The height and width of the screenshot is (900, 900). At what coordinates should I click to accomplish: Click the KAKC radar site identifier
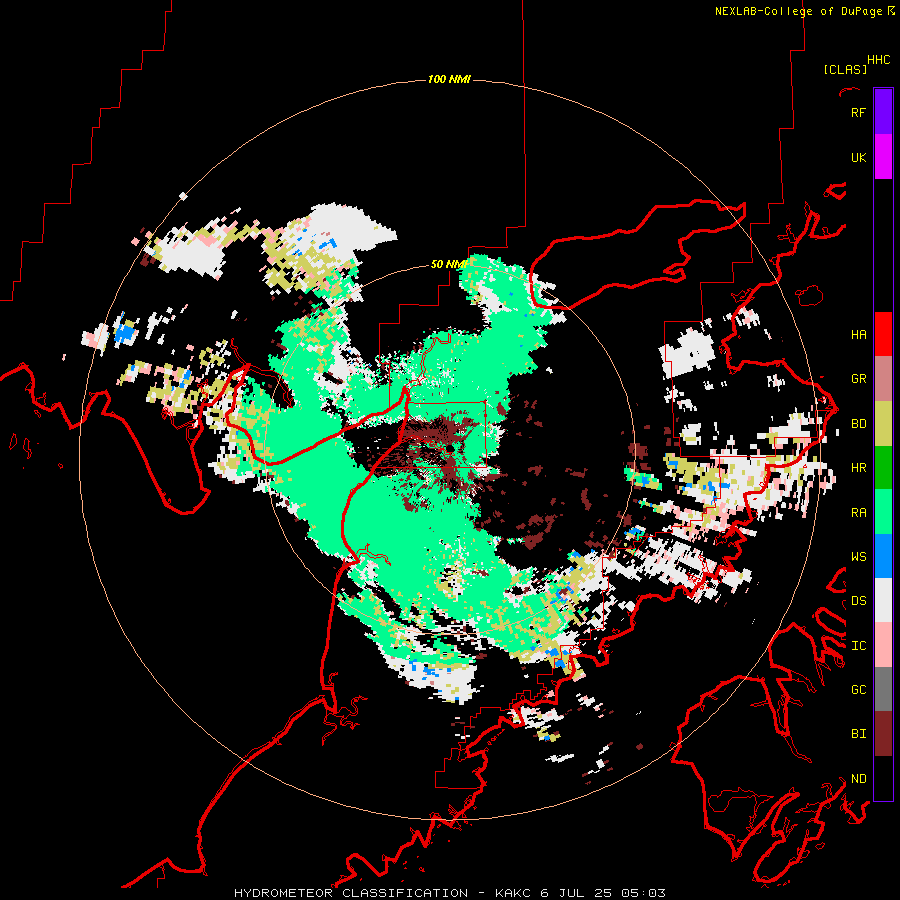[513, 893]
